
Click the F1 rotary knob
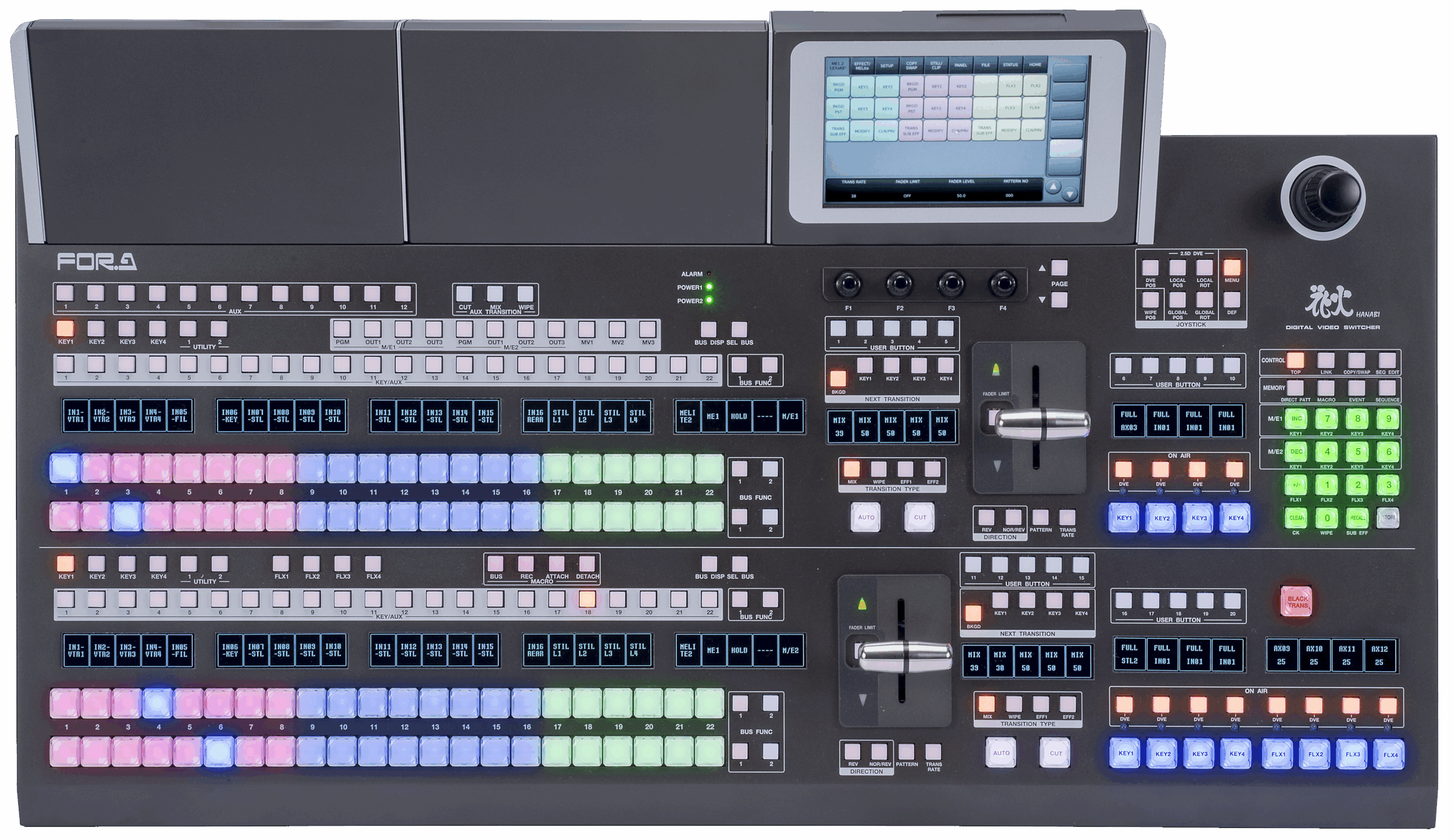point(848,284)
